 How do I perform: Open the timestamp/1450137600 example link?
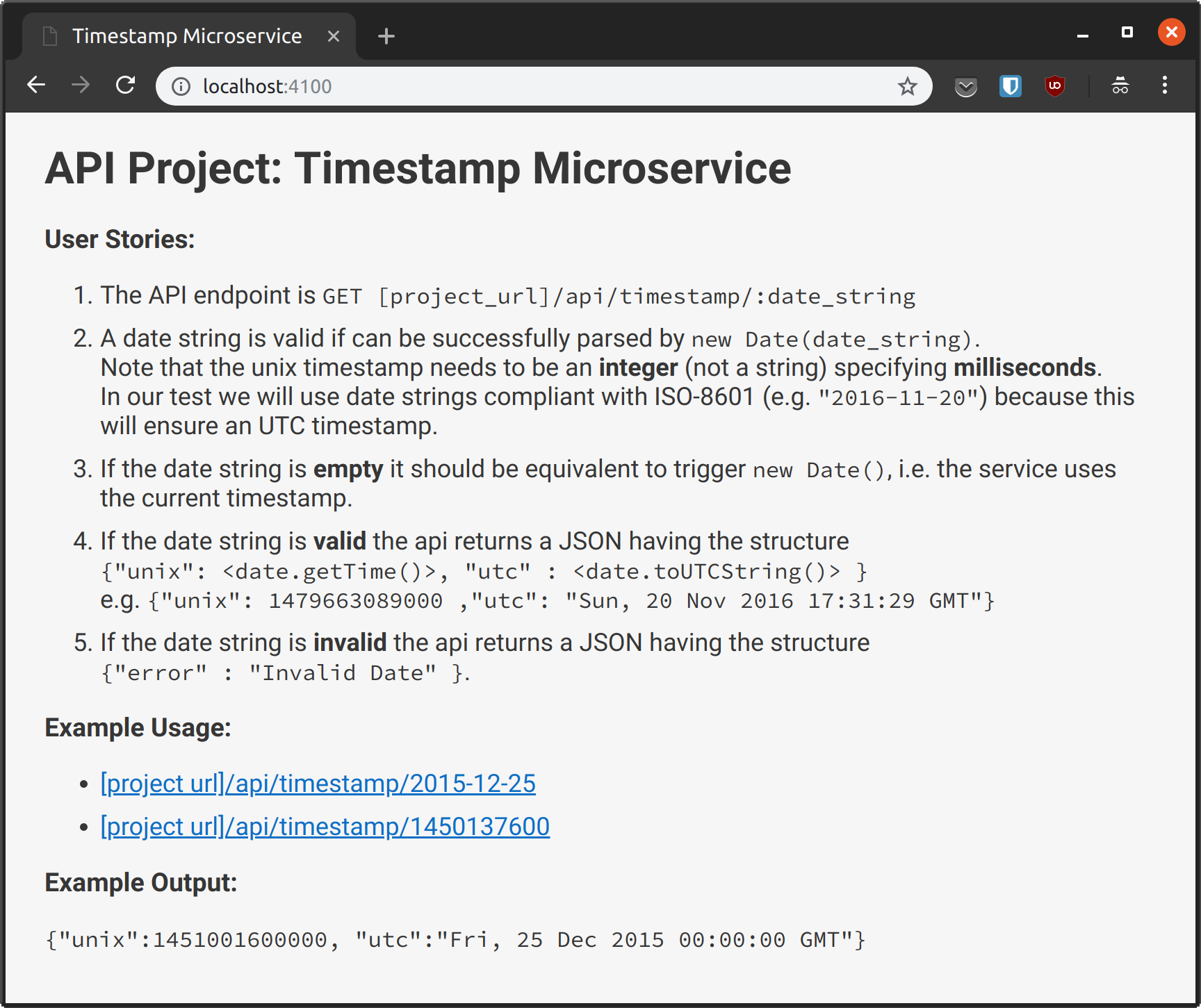[325, 827]
